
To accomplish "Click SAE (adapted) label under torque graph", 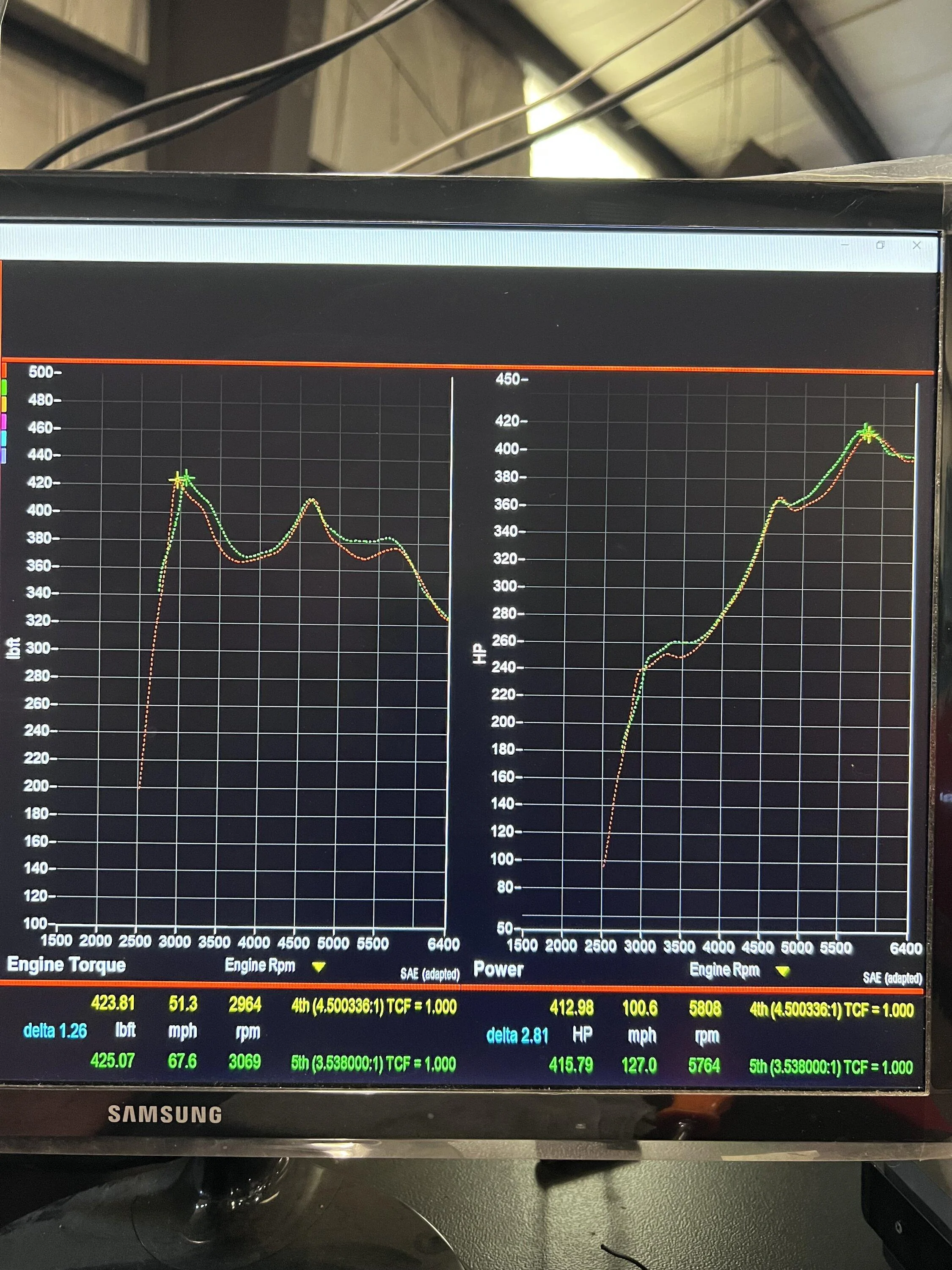I will [430, 974].
